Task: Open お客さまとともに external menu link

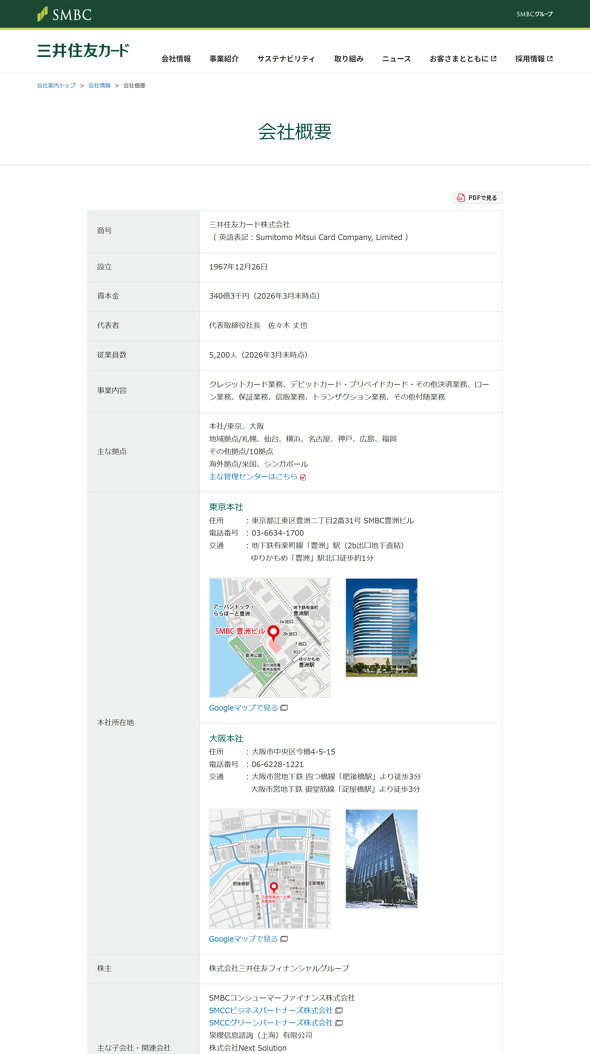Action: pos(463,58)
